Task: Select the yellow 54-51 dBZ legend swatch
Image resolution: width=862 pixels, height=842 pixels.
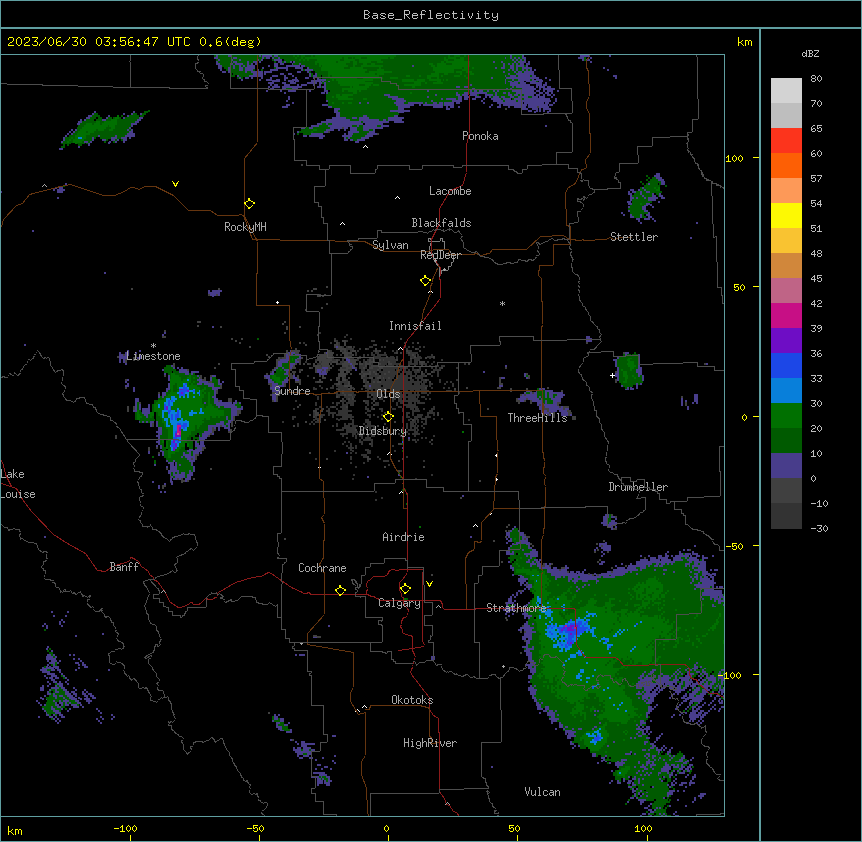Action: coord(786,215)
